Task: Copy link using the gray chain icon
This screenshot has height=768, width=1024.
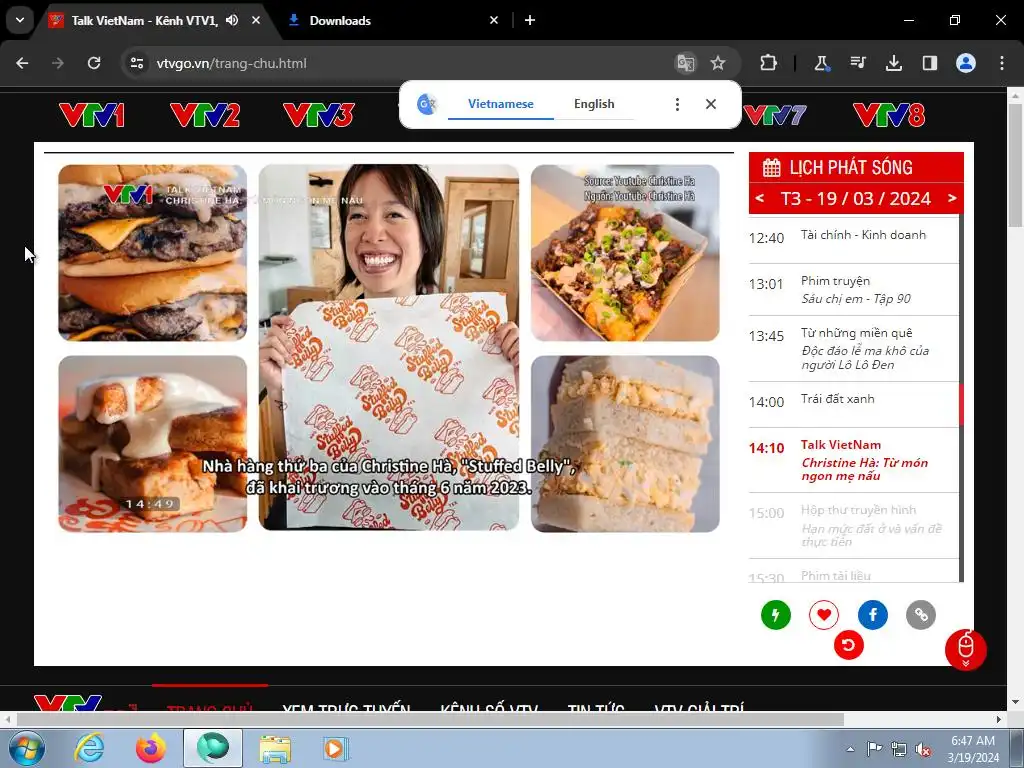Action: tap(921, 615)
